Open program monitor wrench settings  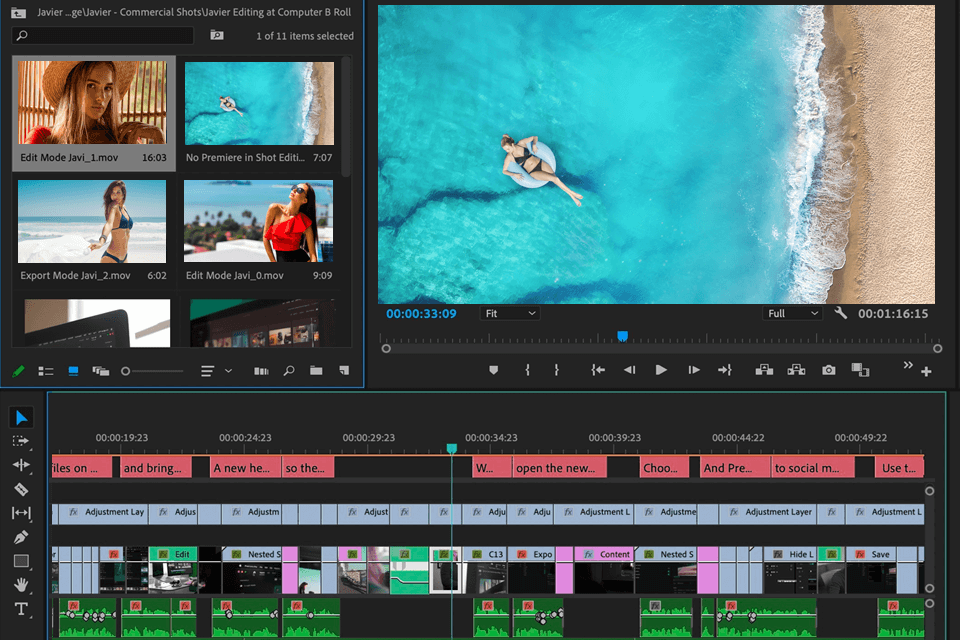pos(840,313)
